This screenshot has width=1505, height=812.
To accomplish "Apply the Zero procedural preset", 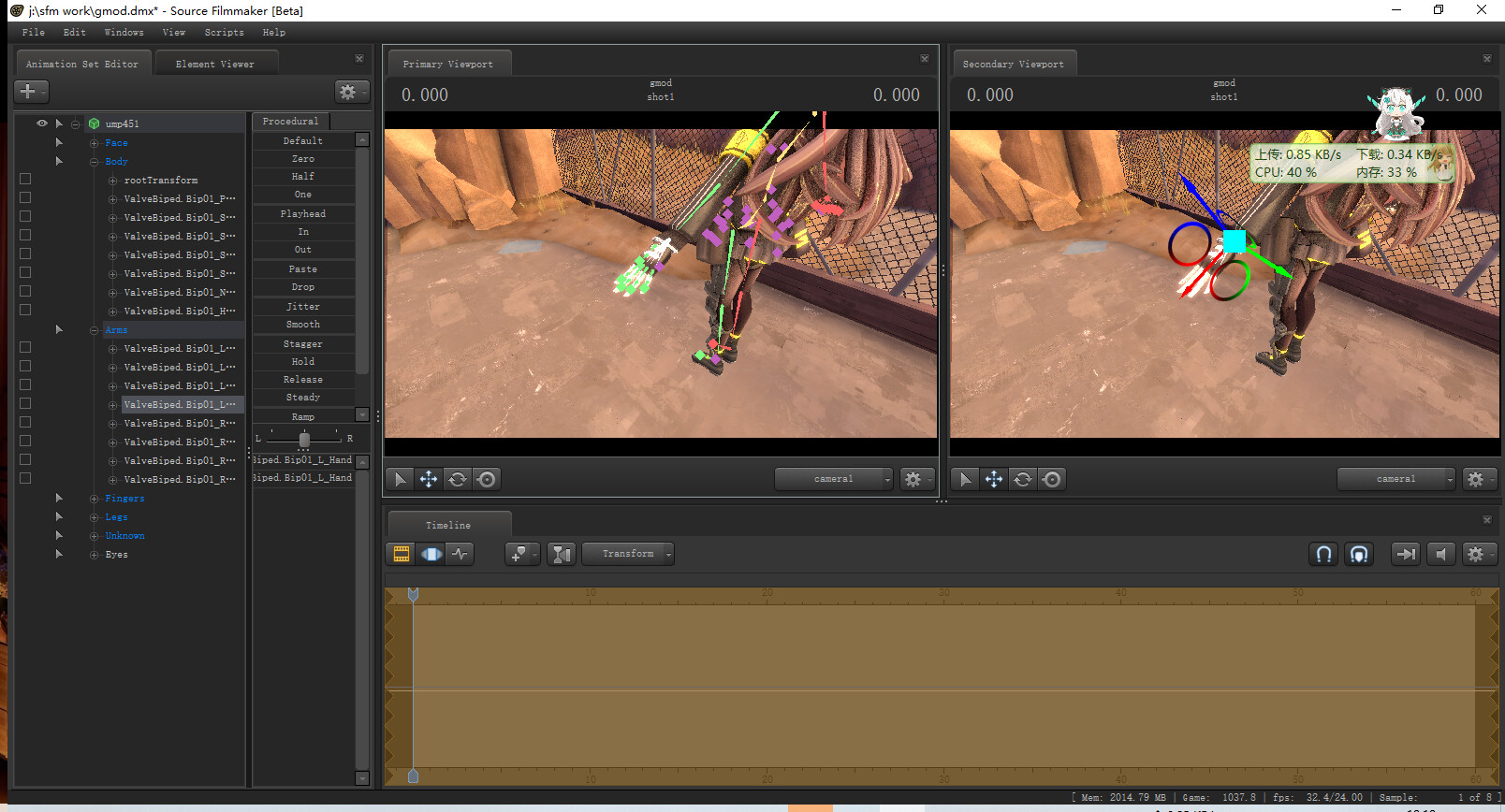I will 303,159.
